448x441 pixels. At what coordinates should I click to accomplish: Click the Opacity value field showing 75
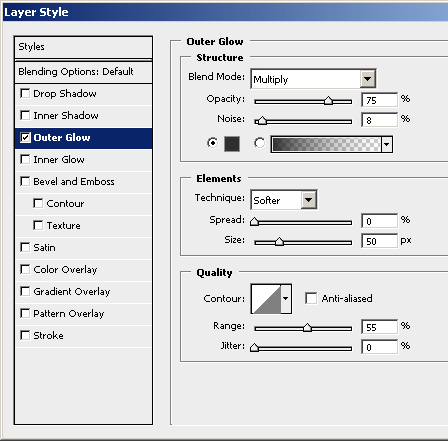pyautogui.click(x=379, y=100)
